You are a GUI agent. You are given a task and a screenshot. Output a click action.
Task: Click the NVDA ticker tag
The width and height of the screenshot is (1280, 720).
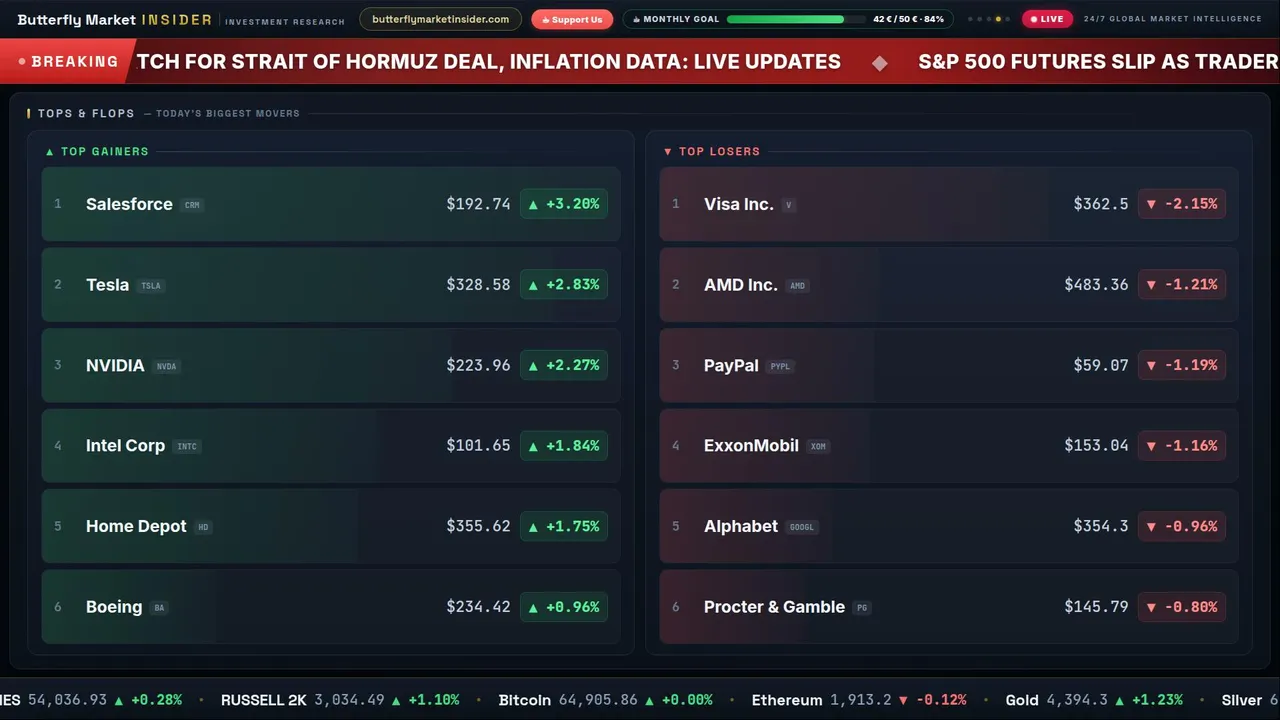(x=166, y=366)
